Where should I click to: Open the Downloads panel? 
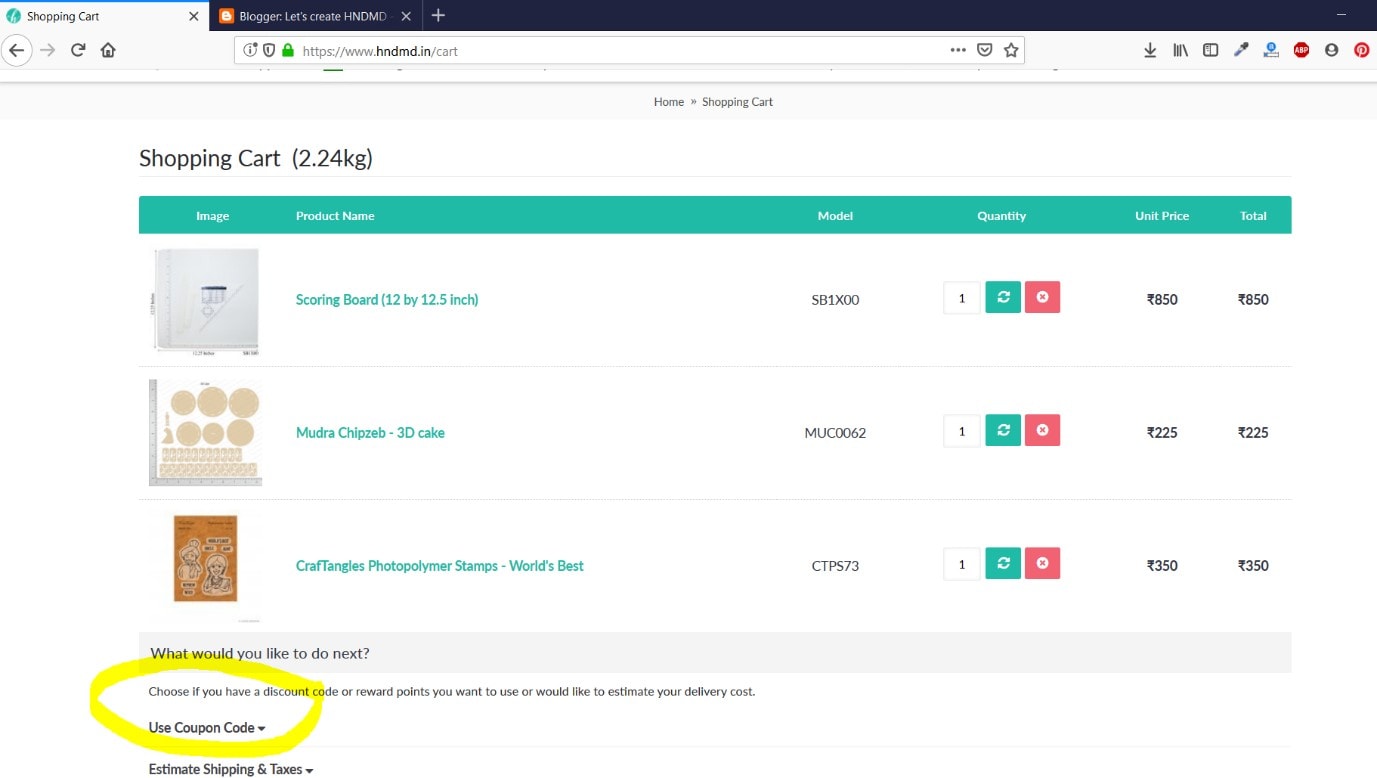(1150, 50)
